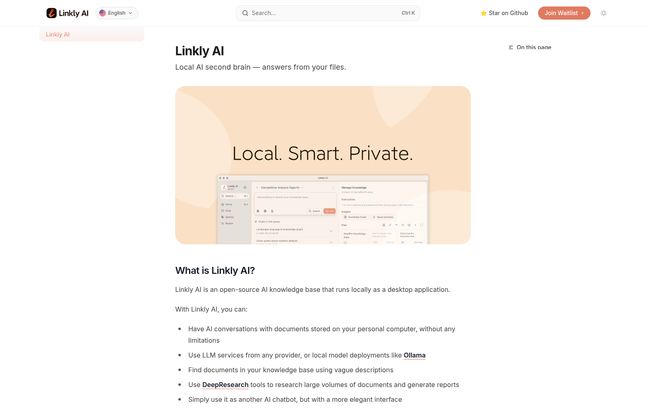Click the What is Linkly AI? heading
Screen dimensions: 650x414
pyautogui.click(x=215, y=271)
